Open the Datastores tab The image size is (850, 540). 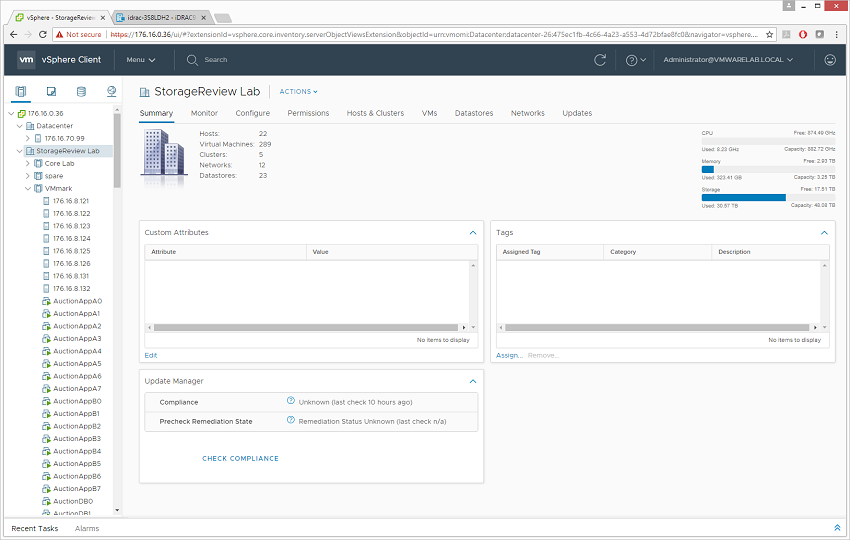pyautogui.click(x=473, y=113)
